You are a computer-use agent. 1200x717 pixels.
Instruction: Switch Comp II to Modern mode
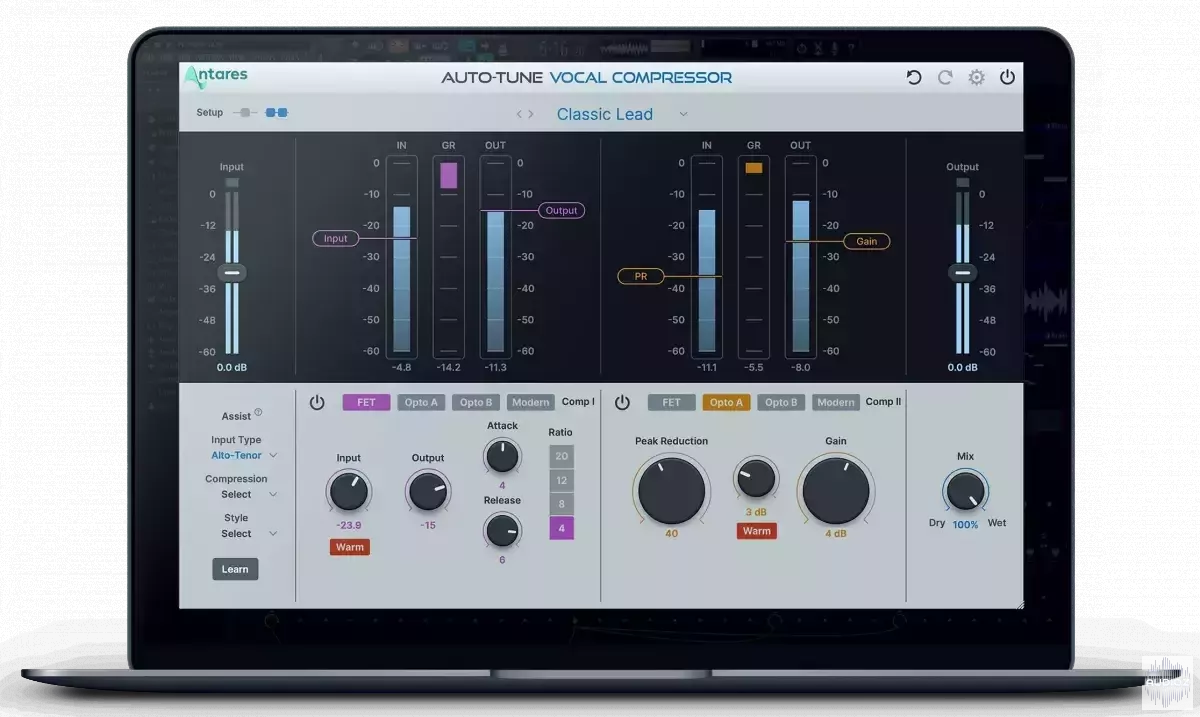(835, 403)
